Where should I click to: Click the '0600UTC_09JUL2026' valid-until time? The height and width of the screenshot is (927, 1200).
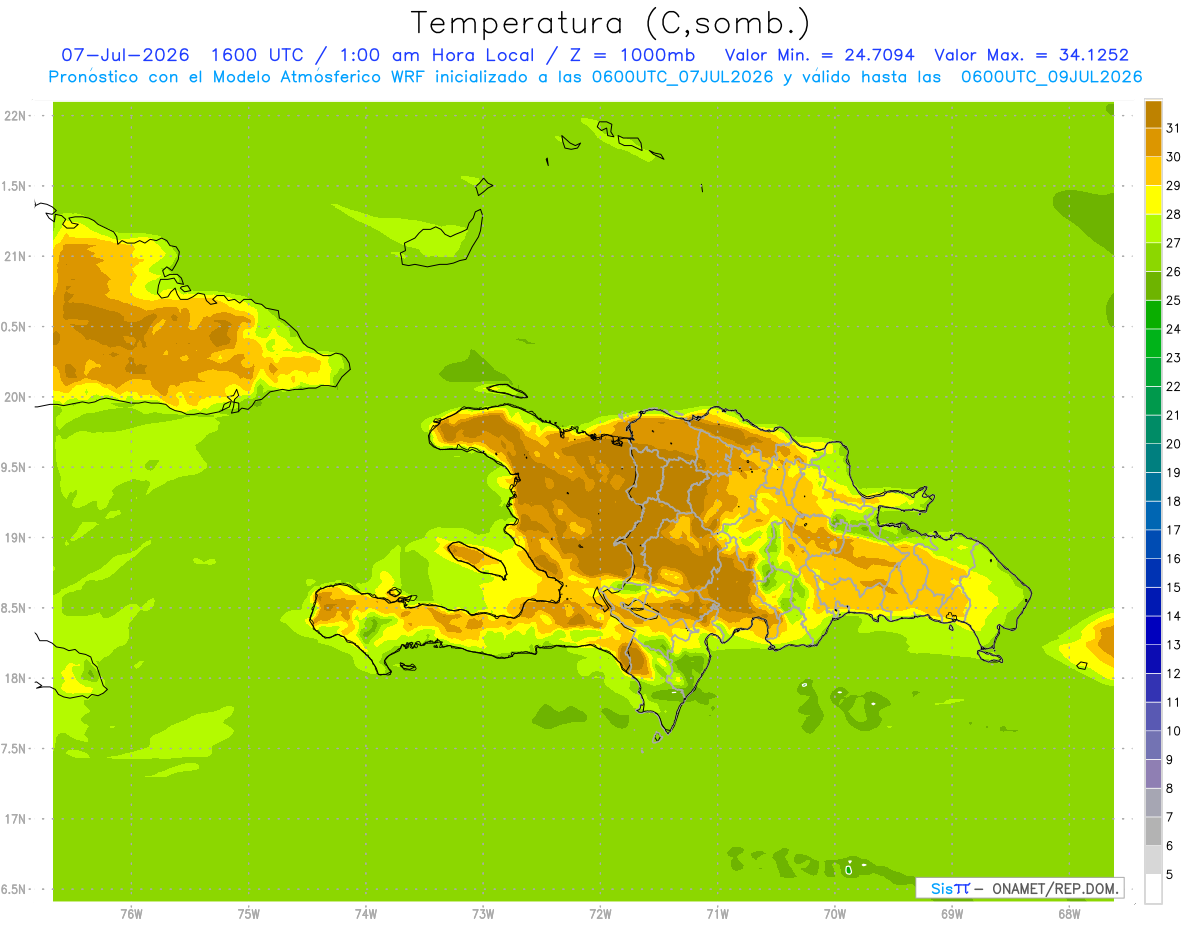tap(1051, 77)
